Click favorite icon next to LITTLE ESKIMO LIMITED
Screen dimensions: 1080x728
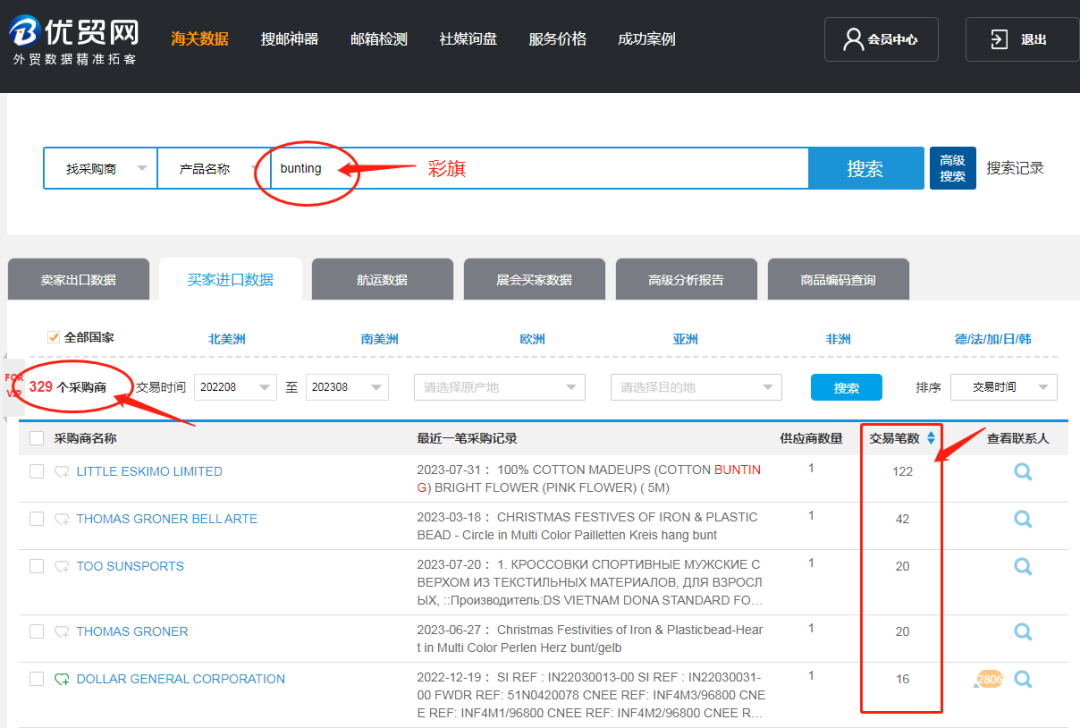click(x=62, y=472)
